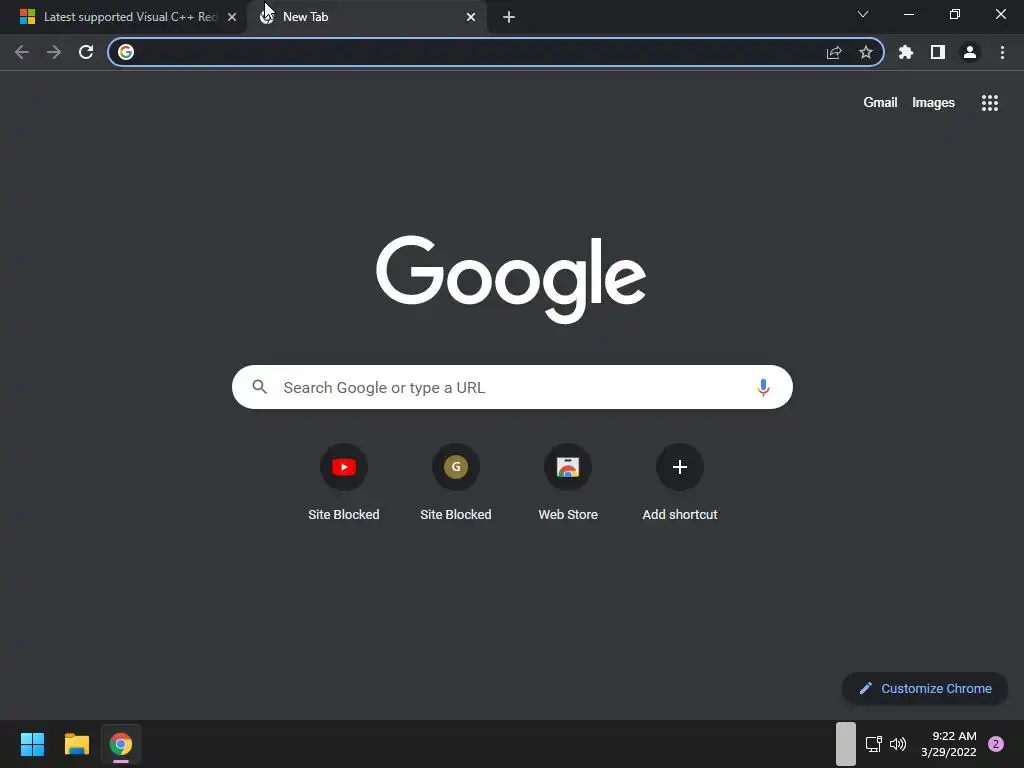Start voice search with microphone
Screen dimensions: 1024x768
[763, 387]
